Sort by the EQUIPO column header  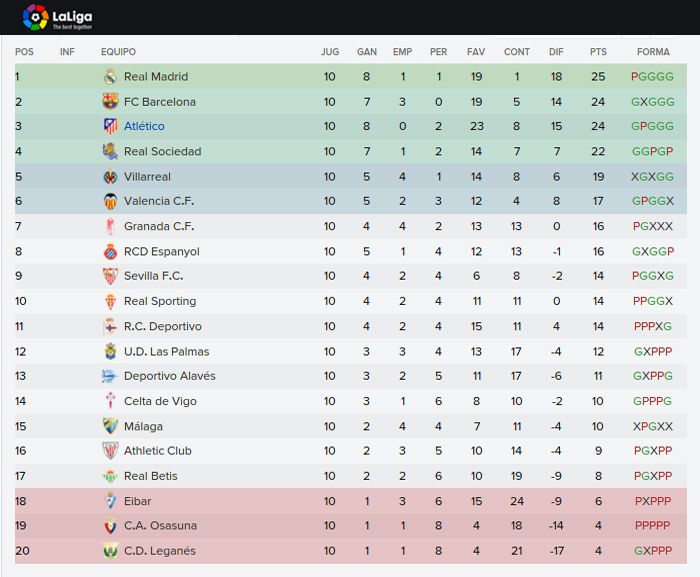[x=118, y=52]
